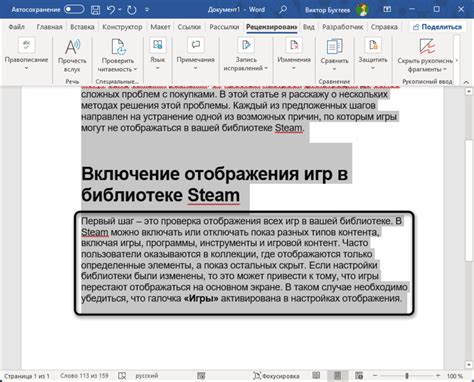474x382 pixels.
Task: Undo the last action
Action: (x=111, y=10)
